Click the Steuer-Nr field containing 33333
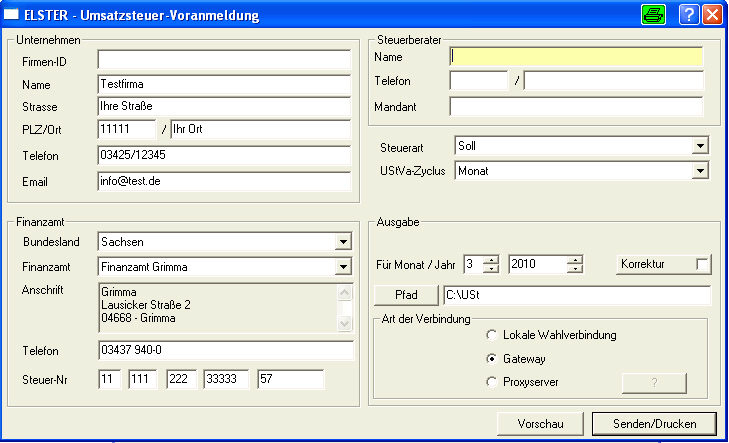The width and height of the screenshot is (729, 443). 226,379
